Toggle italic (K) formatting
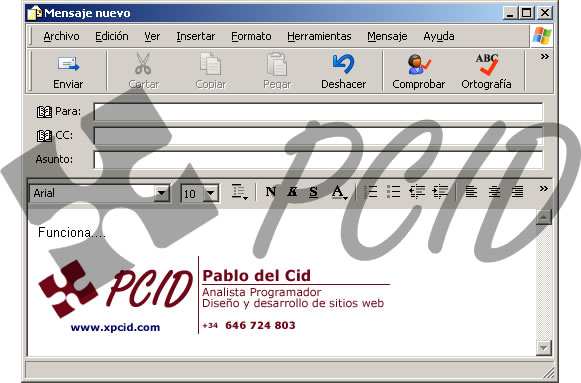 pyautogui.click(x=292, y=192)
